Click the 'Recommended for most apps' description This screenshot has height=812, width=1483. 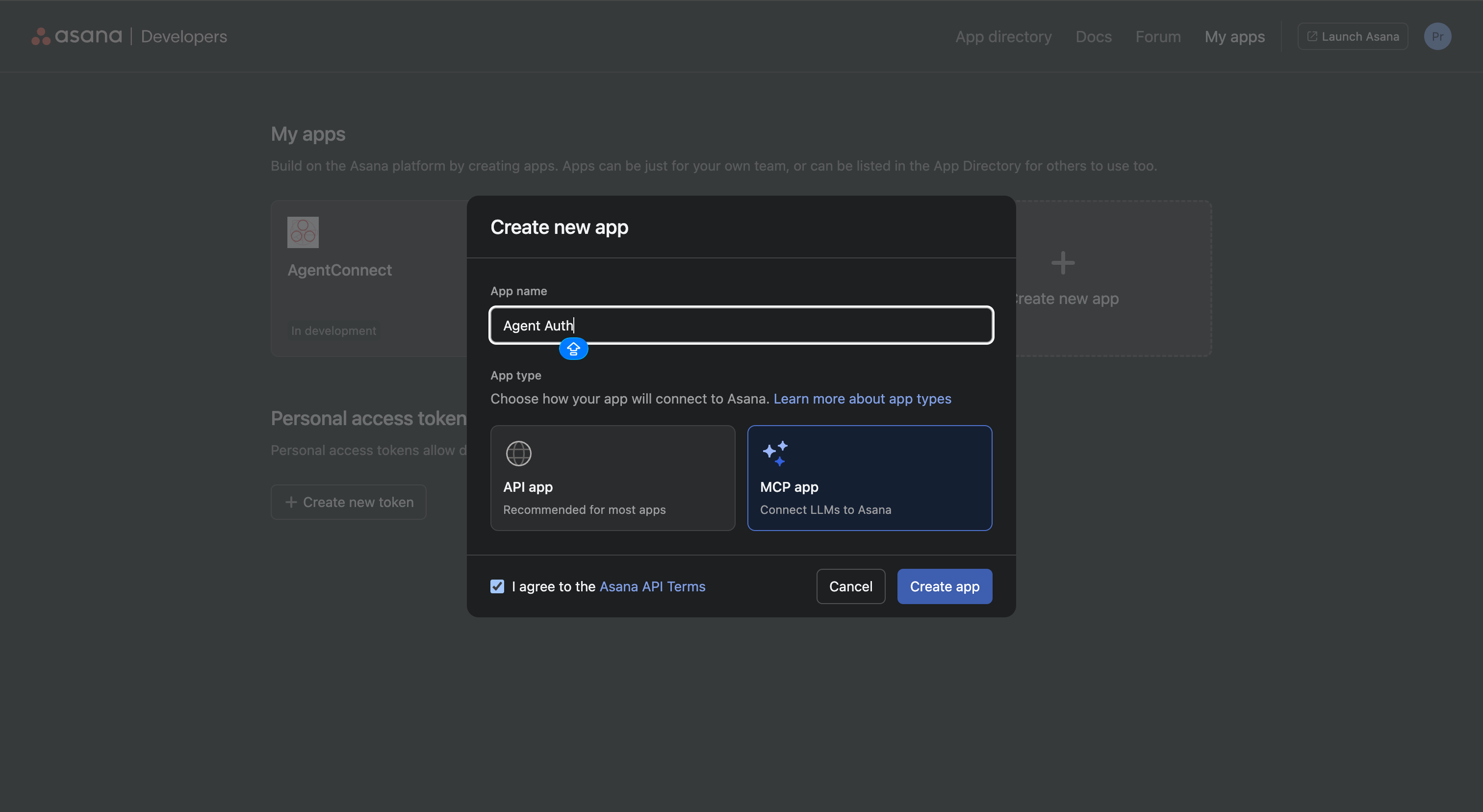click(x=584, y=510)
